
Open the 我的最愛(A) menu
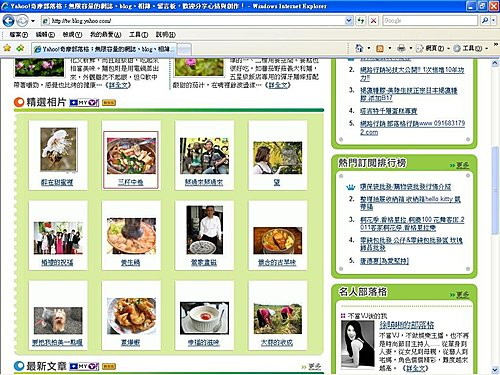coord(105,35)
